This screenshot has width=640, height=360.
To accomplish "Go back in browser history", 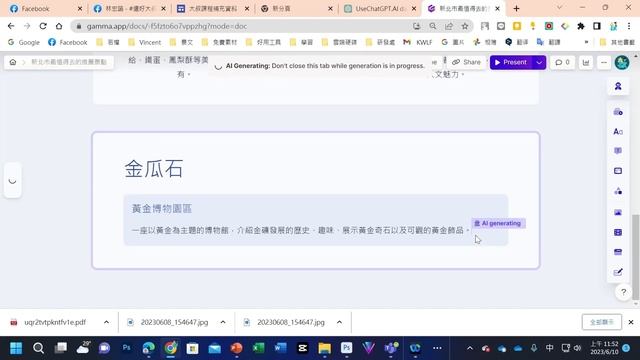I will [11, 26].
